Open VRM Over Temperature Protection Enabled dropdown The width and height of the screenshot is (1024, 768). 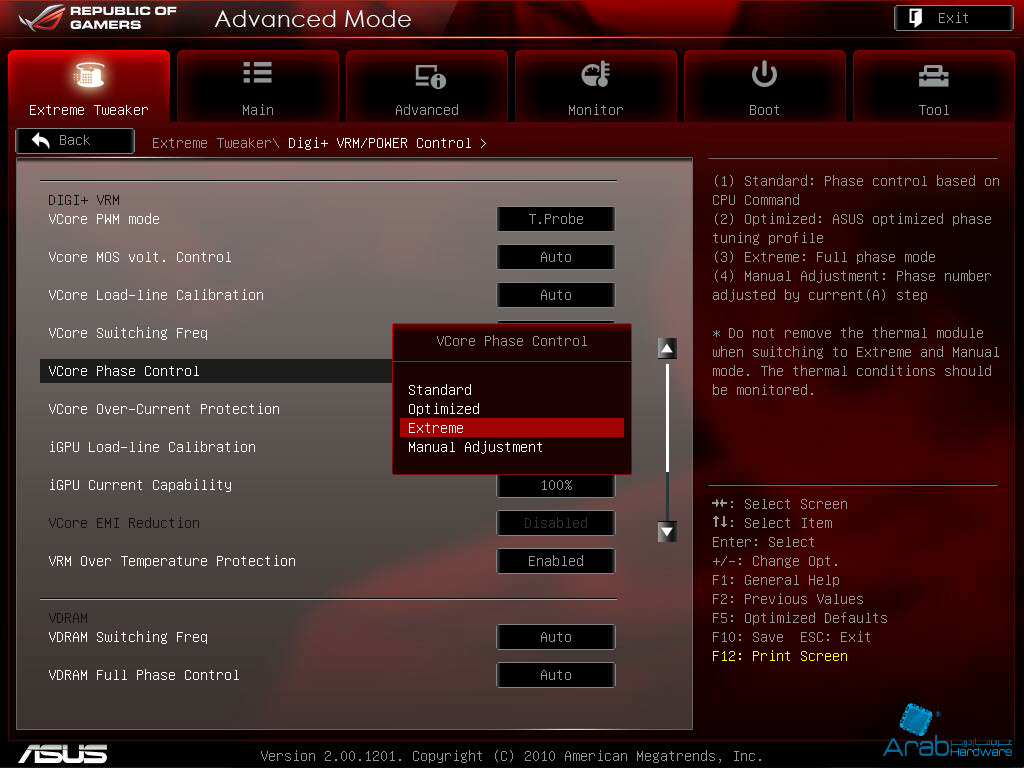(x=556, y=561)
